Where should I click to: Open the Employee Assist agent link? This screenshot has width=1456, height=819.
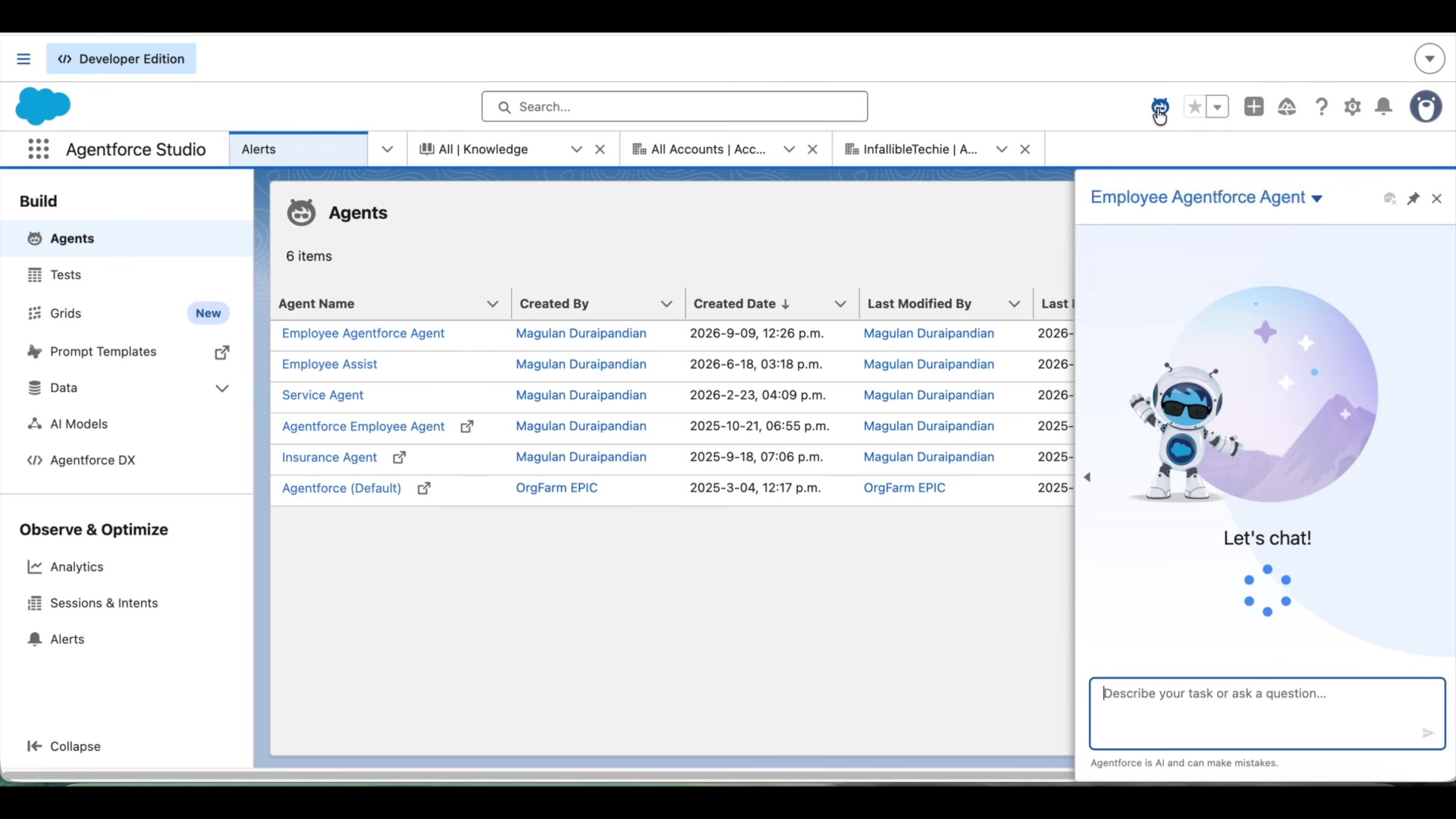point(329,365)
